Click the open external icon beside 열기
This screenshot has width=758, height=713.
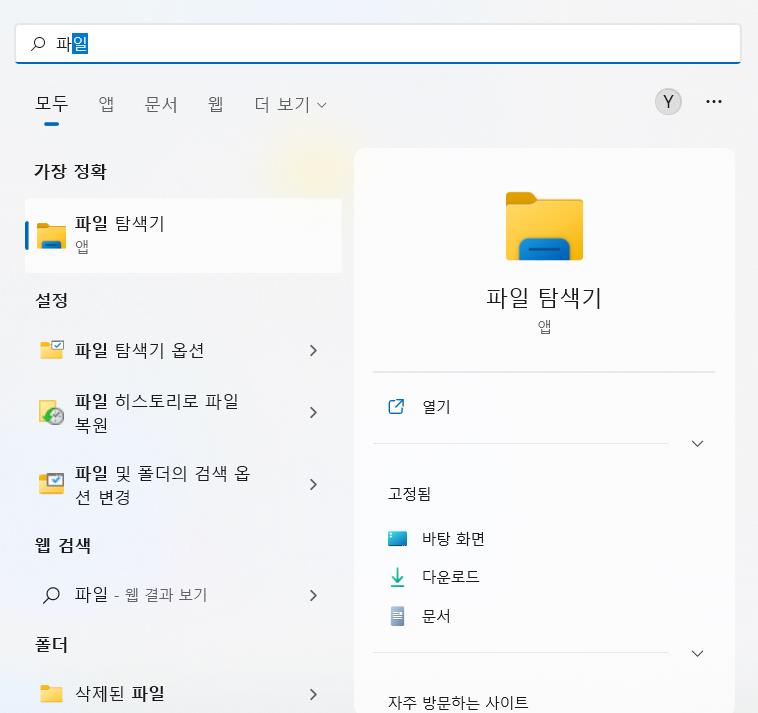[396, 407]
